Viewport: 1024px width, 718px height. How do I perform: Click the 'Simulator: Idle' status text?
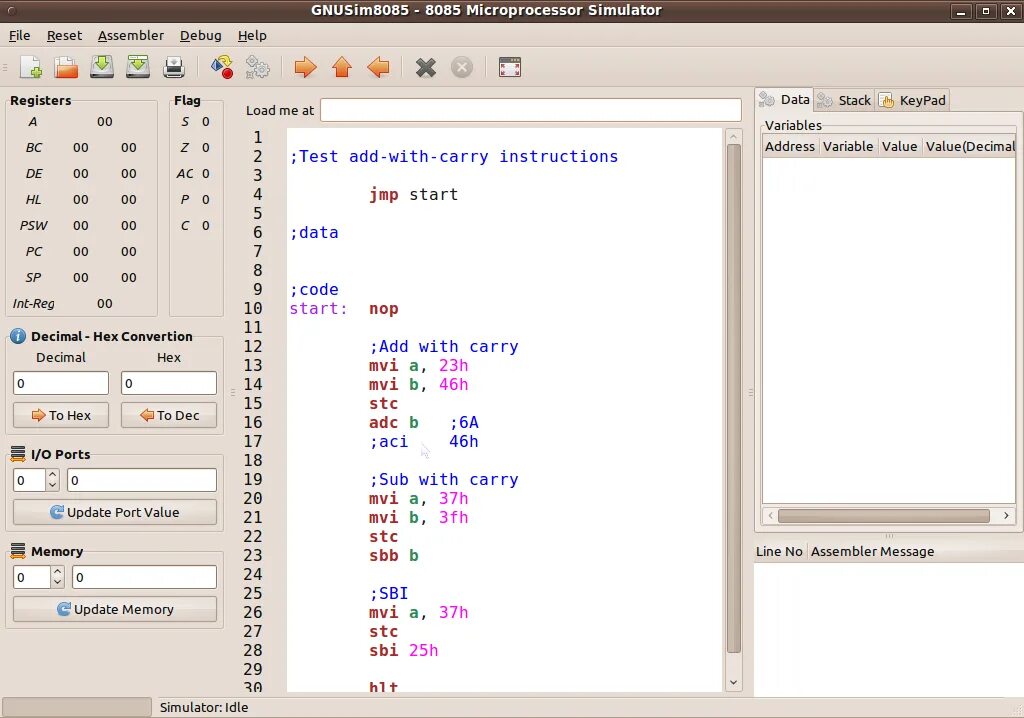point(204,708)
